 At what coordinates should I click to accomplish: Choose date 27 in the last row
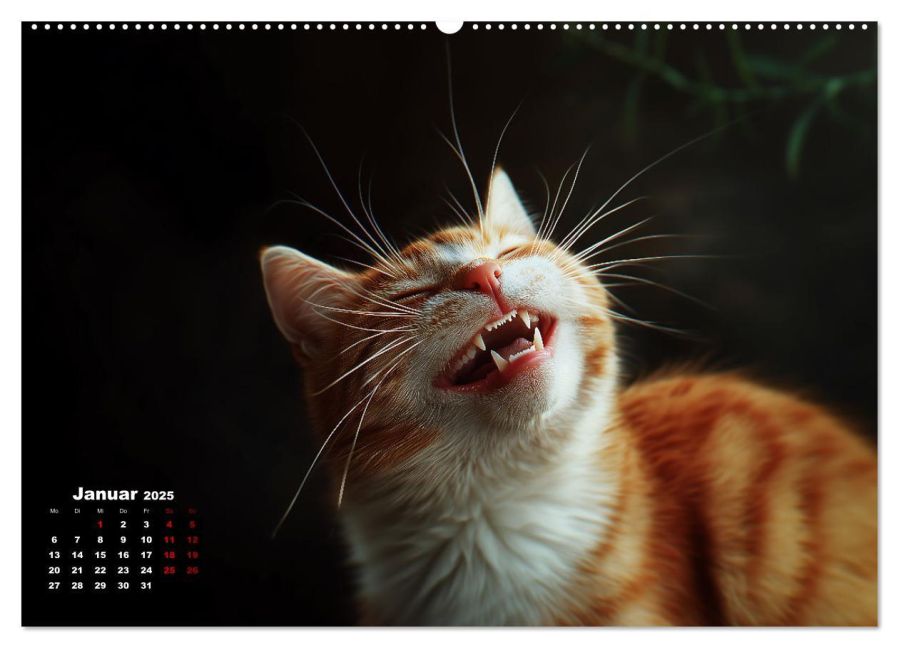pos(54,586)
